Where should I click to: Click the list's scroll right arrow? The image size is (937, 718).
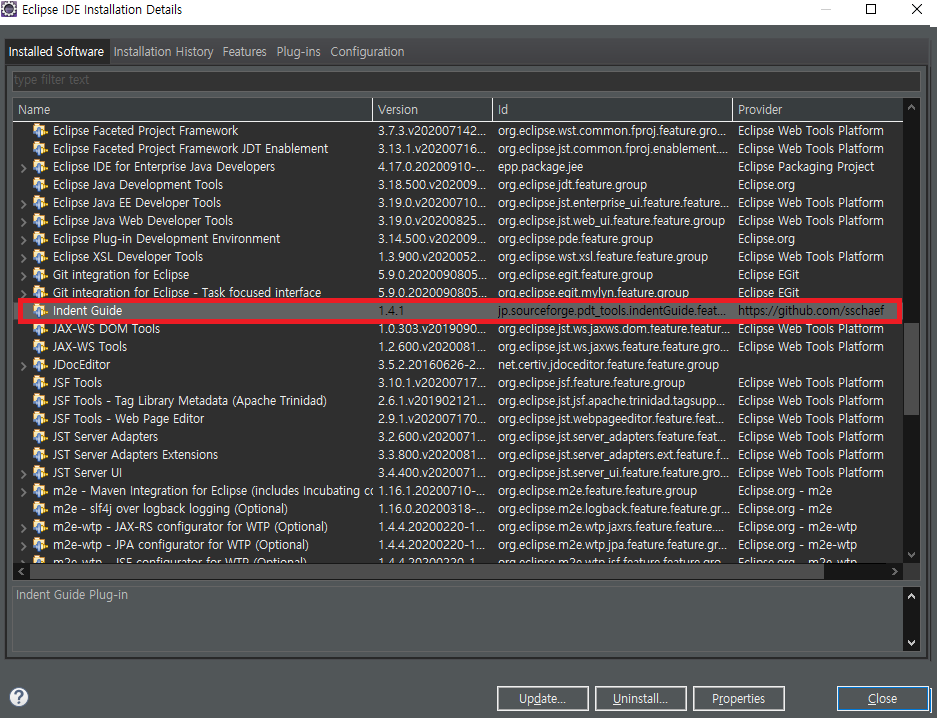[x=895, y=572]
